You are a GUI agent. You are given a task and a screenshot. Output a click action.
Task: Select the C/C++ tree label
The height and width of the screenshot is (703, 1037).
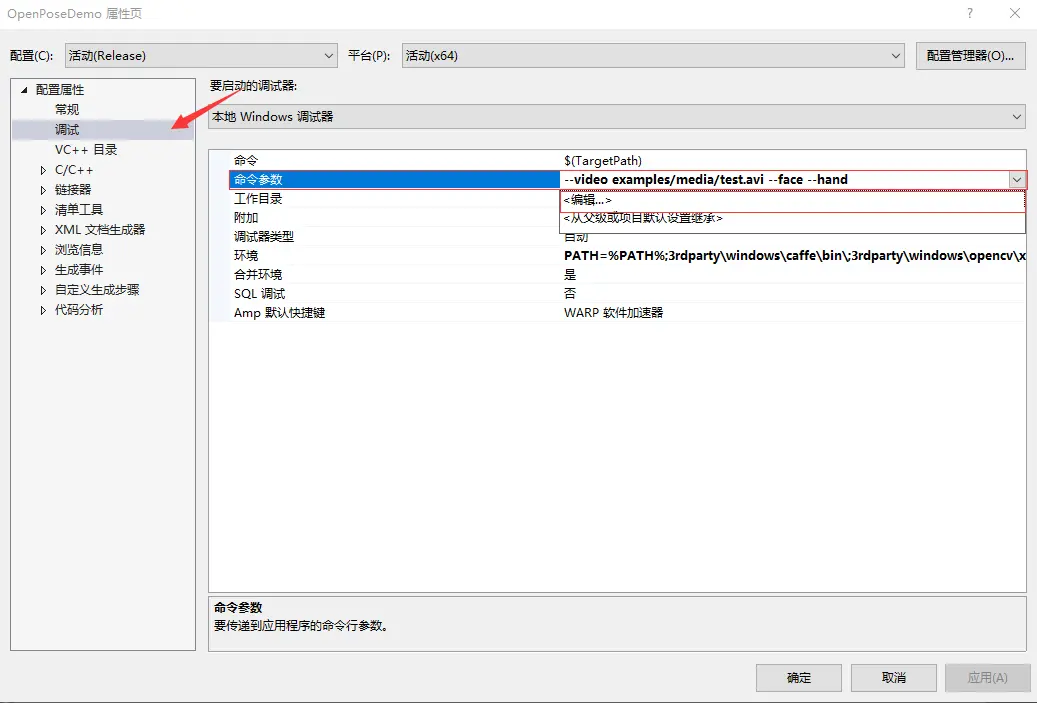(x=74, y=170)
